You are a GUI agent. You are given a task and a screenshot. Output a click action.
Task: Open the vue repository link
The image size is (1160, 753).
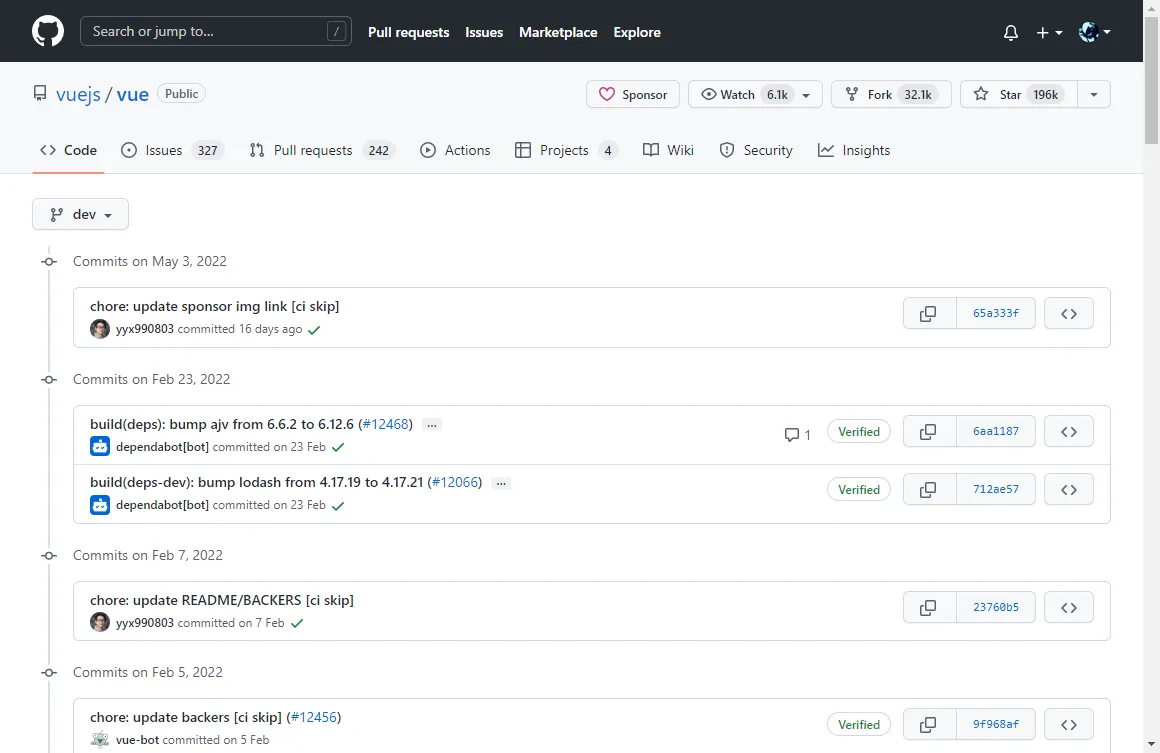tap(132, 95)
